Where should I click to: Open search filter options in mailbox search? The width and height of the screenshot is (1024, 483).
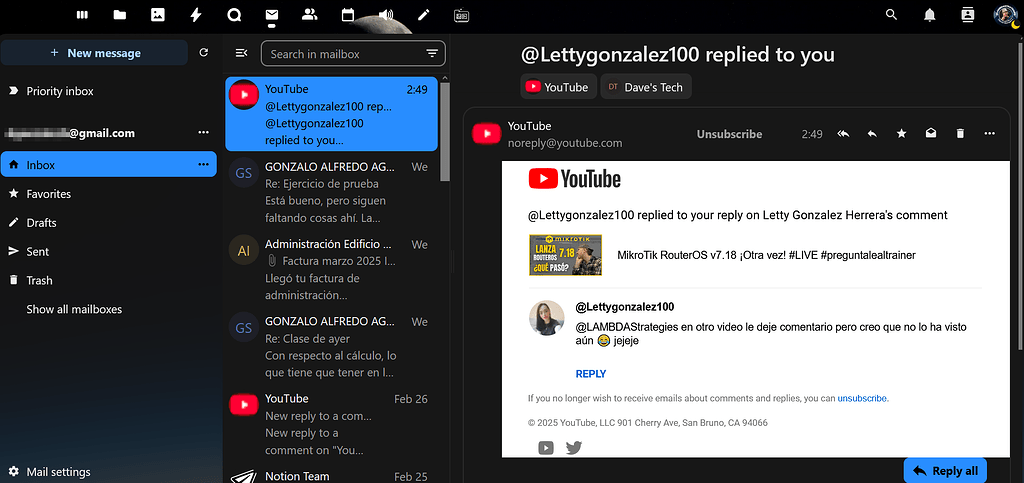pyautogui.click(x=432, y=54)
